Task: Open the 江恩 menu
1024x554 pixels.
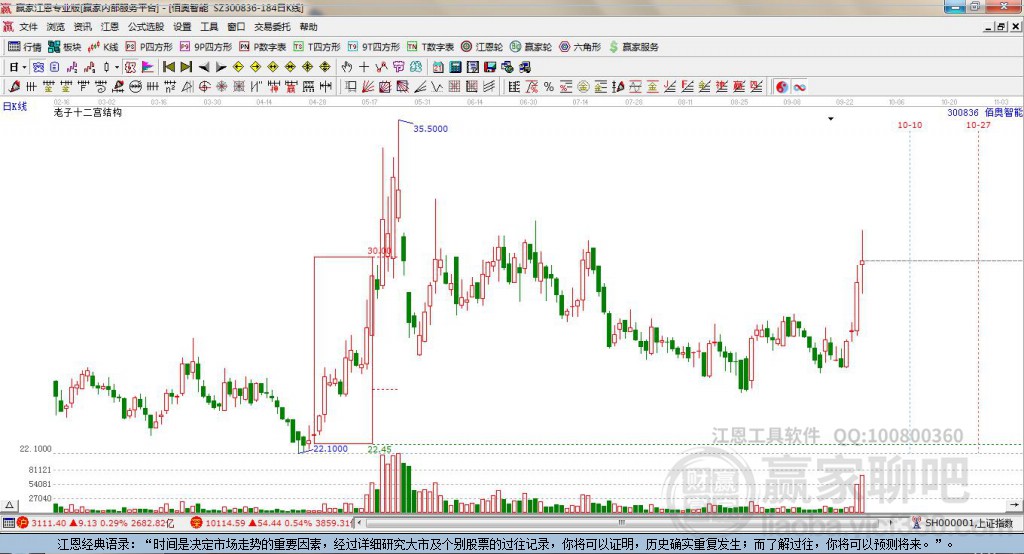Action: pos(110,27)
